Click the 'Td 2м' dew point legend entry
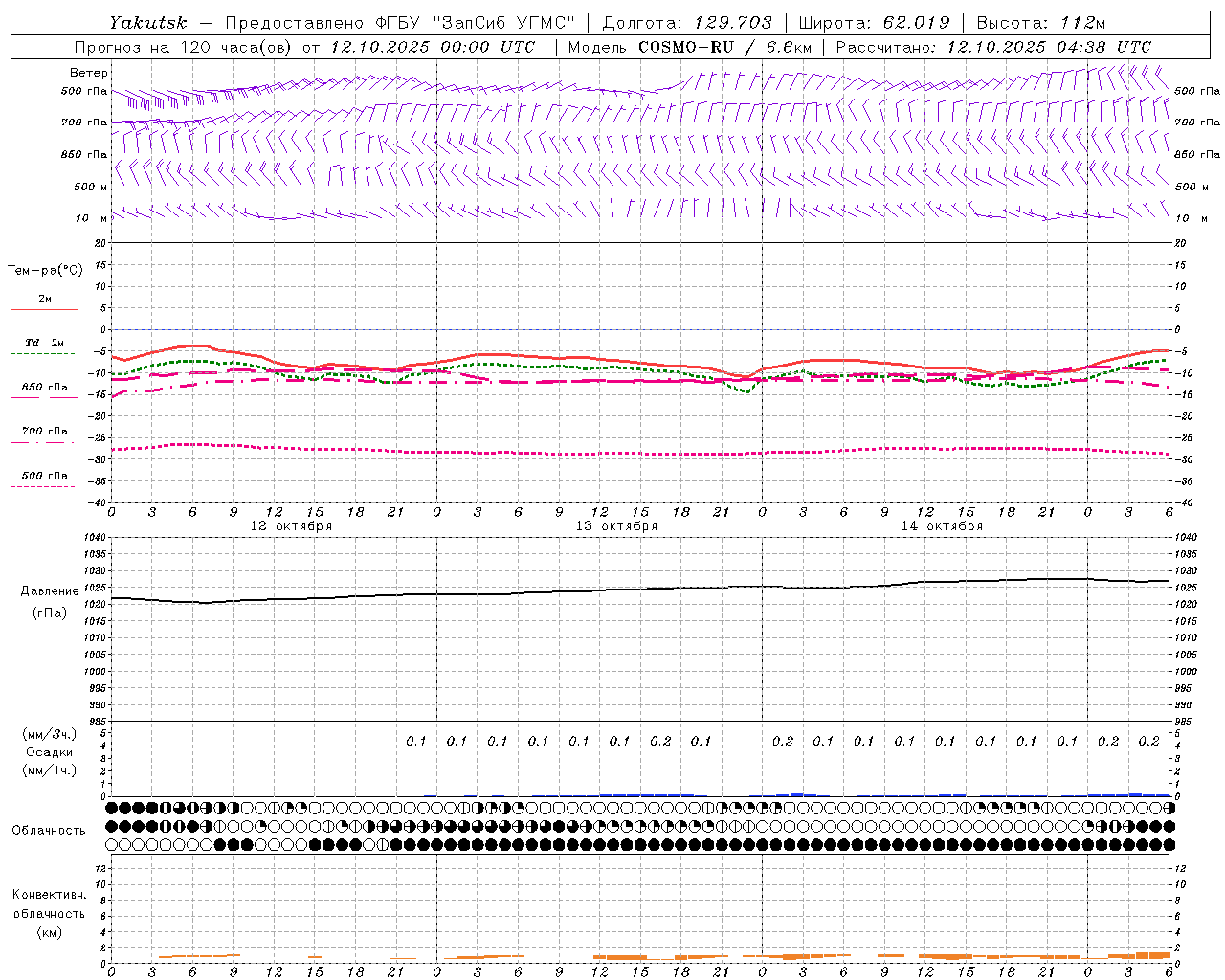This screenshot has width=1225, height=980. pyautogui.click(x=45, y=343)
